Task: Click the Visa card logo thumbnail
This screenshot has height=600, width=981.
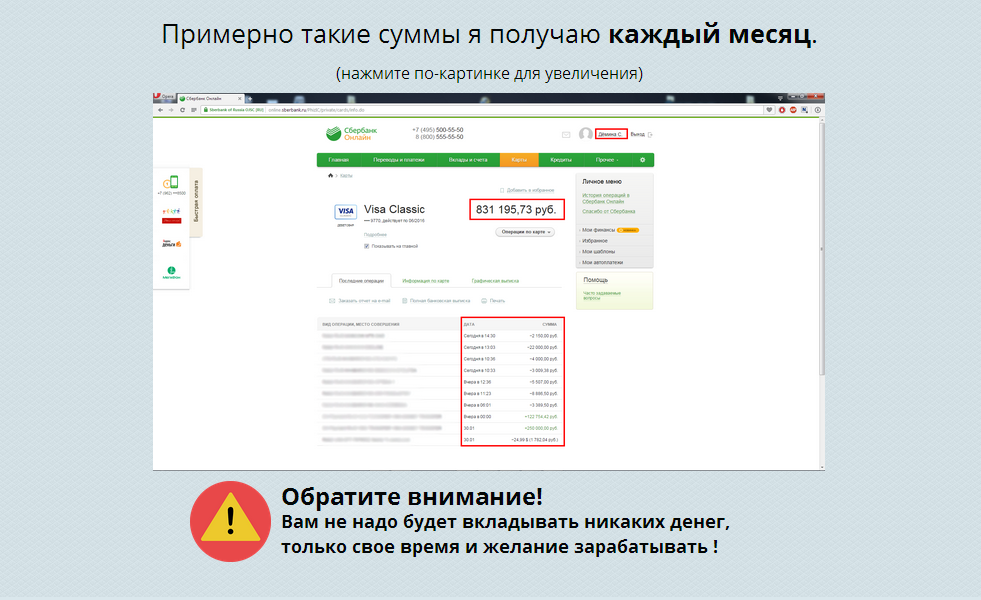Action: click(343, 211)
